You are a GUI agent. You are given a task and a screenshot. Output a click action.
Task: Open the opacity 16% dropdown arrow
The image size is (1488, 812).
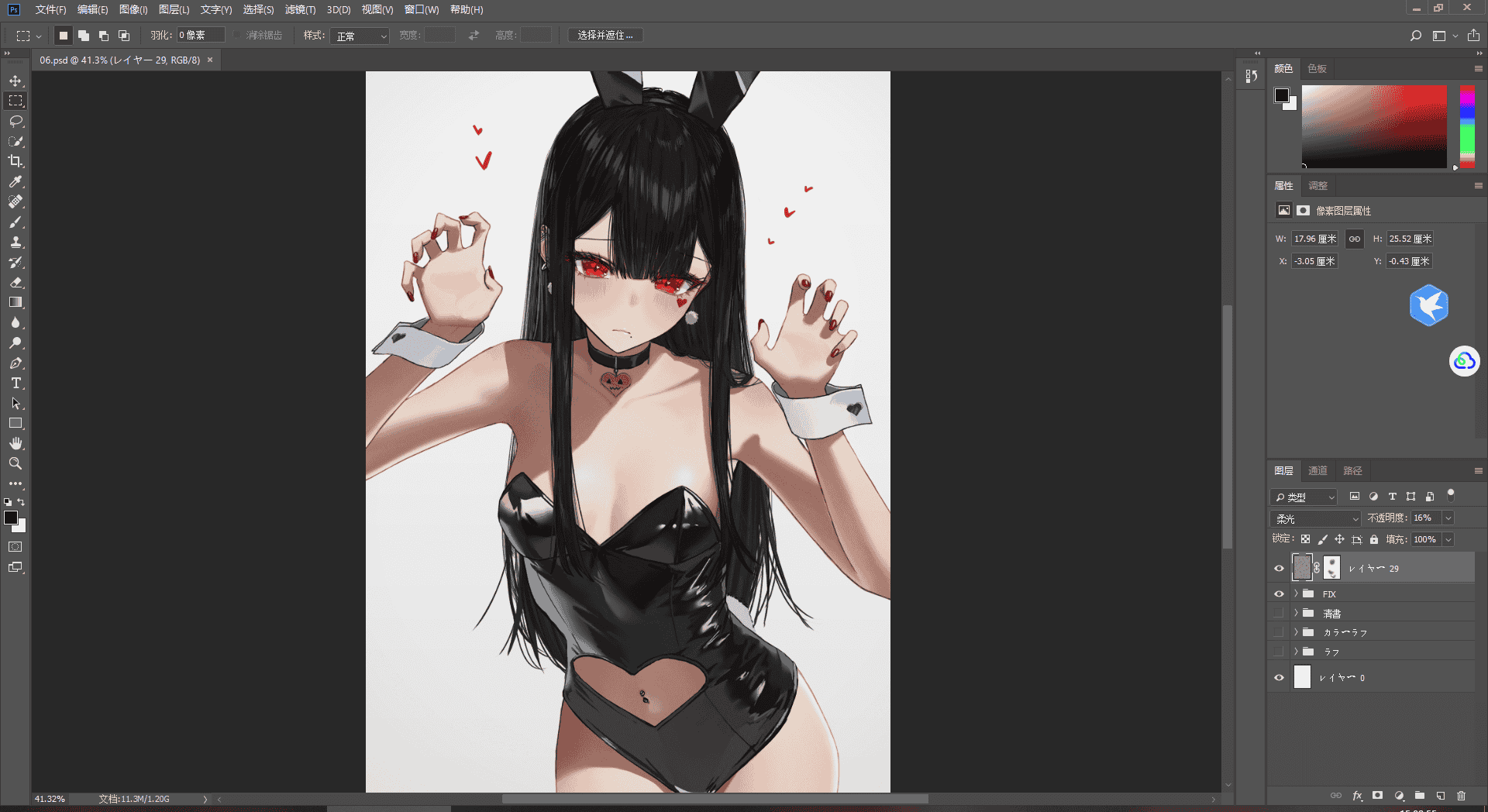(1448, 518)
